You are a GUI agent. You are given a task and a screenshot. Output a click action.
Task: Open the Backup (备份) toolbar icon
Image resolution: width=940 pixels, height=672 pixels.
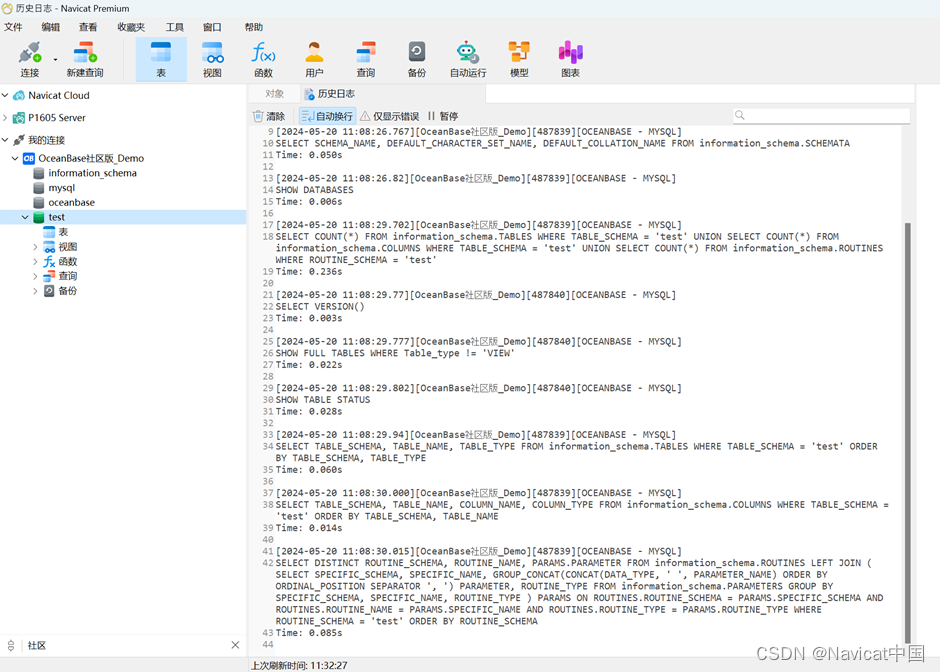(x=417, y=59)
